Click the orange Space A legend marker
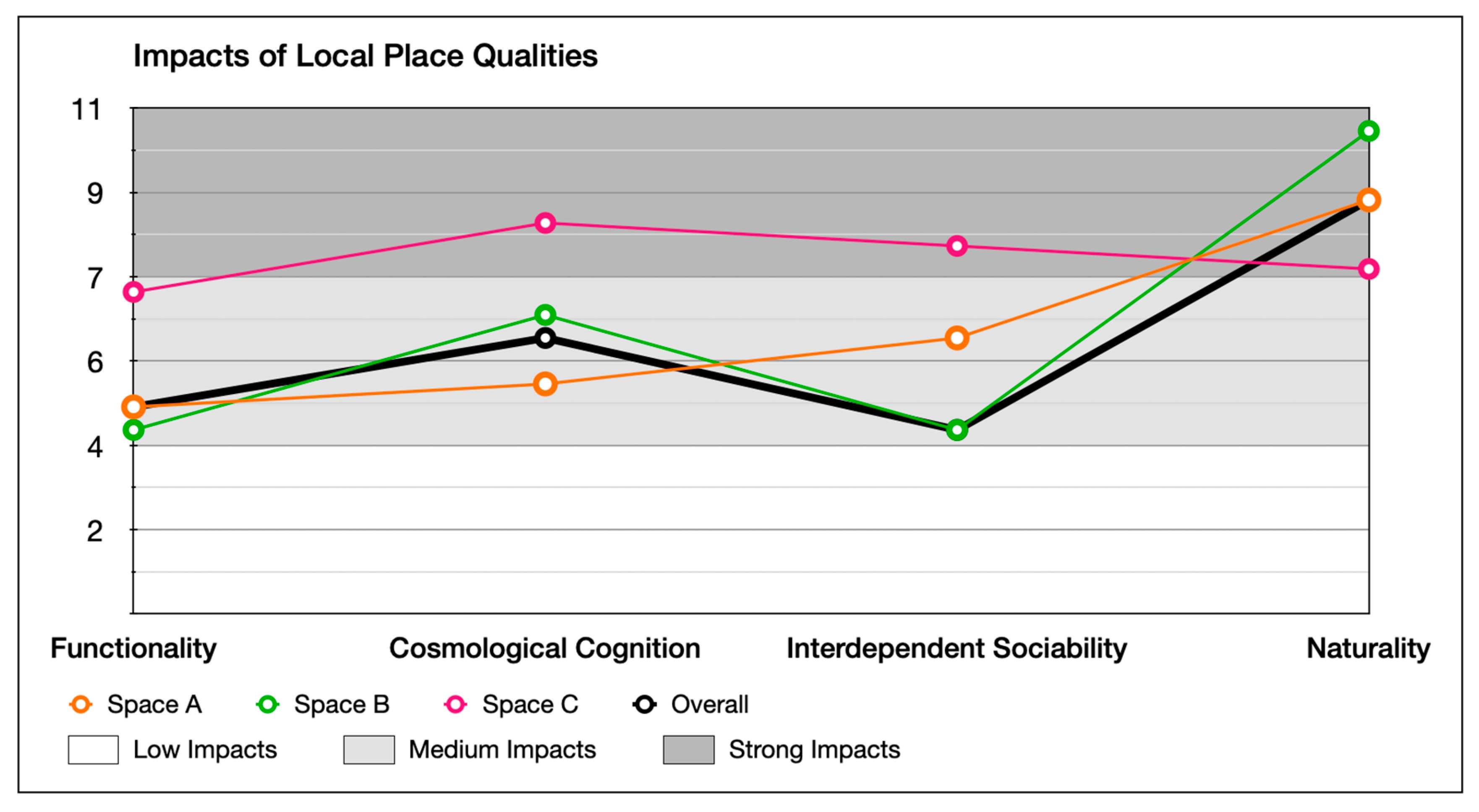 tap(81, 704)
